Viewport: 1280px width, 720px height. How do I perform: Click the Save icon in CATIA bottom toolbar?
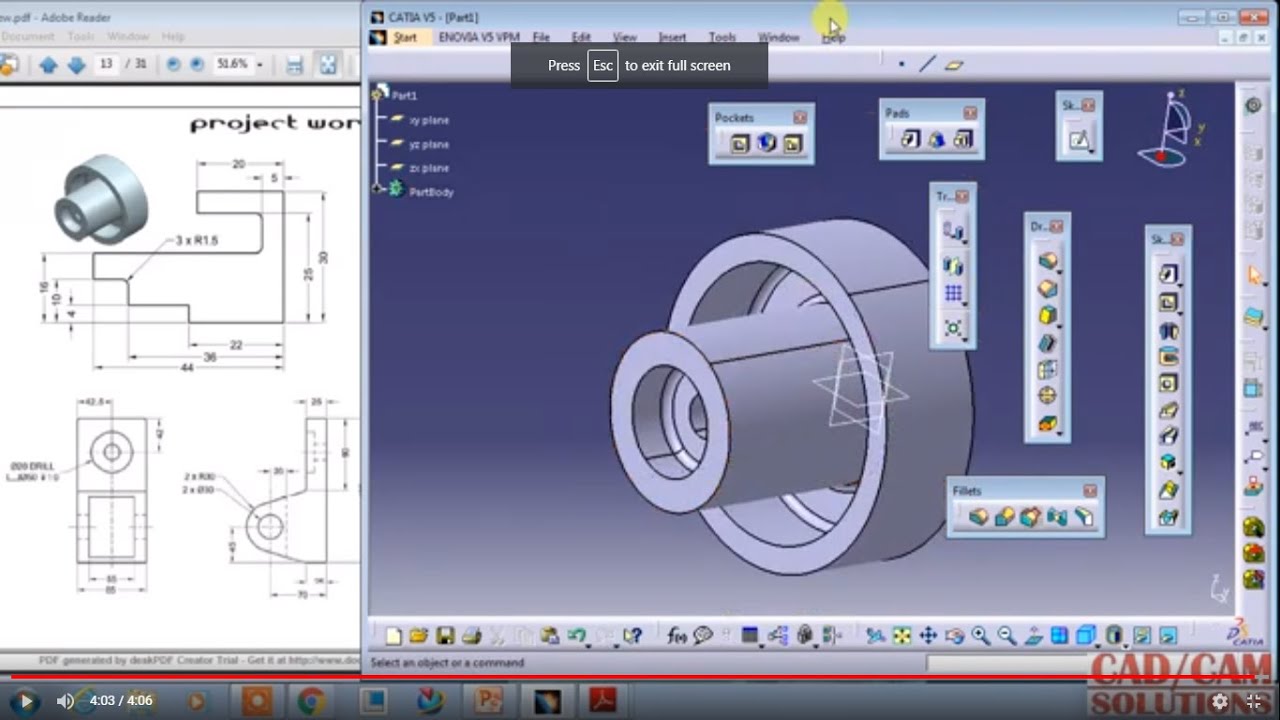(x=445, y=635)
